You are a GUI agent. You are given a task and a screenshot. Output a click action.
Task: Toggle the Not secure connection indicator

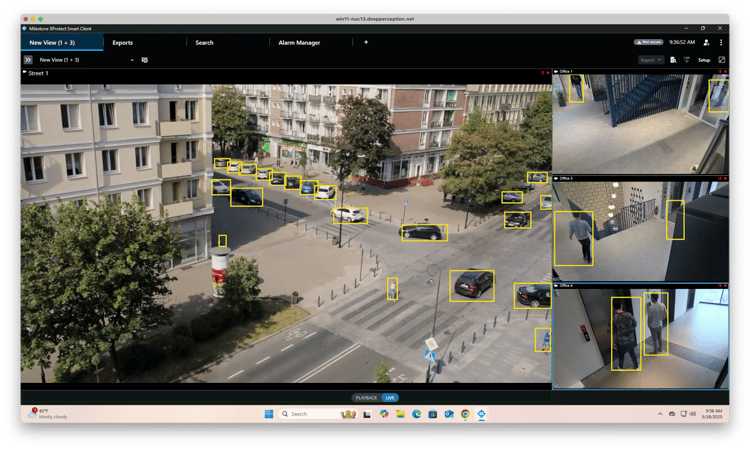pos(648,43)
